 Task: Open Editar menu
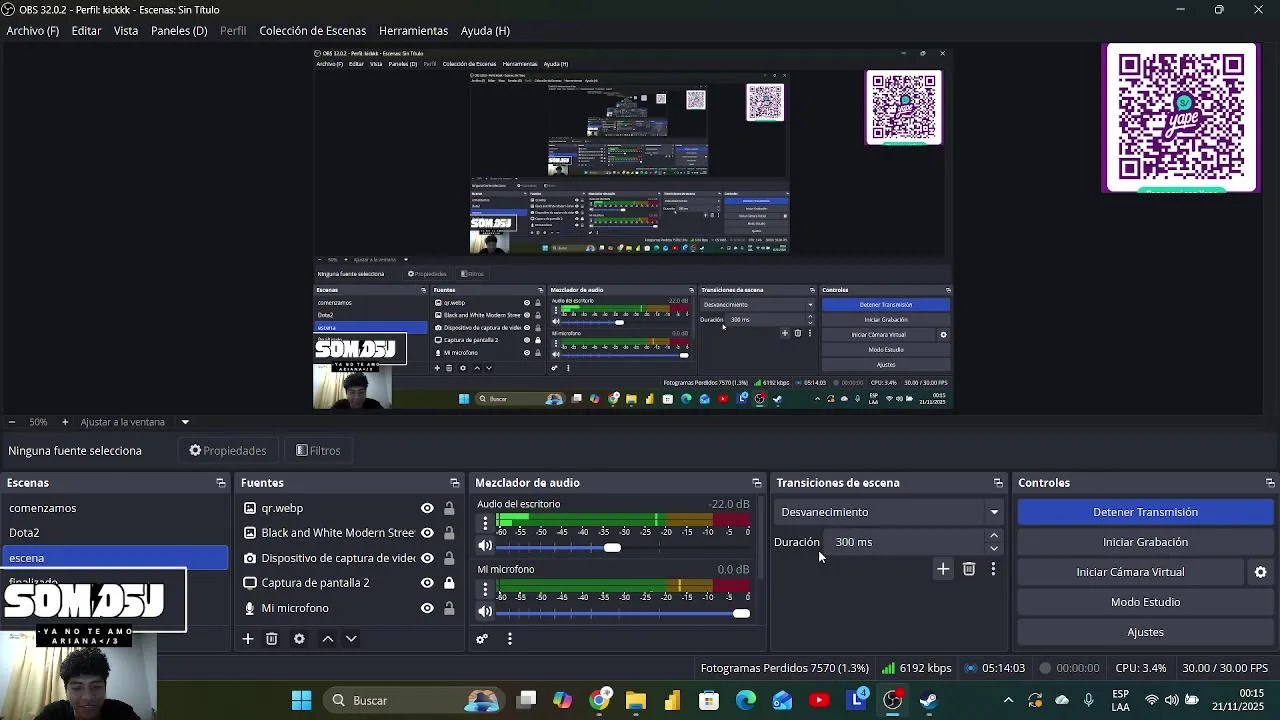86,31
